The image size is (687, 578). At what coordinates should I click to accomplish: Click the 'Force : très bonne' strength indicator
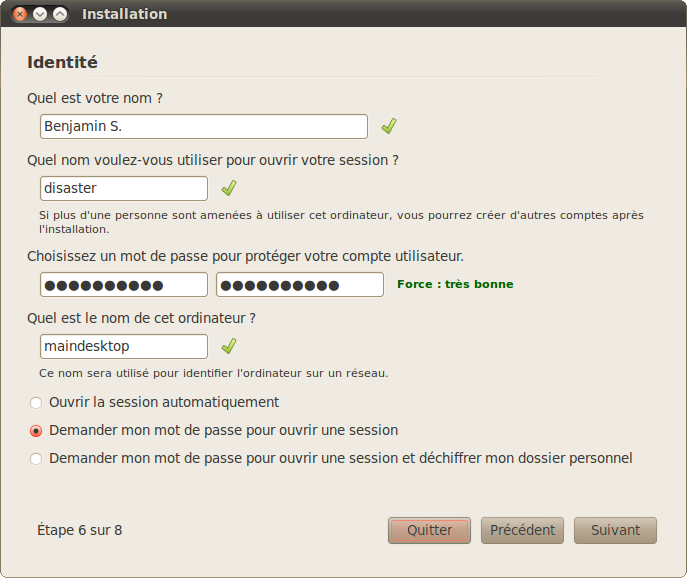455,284
